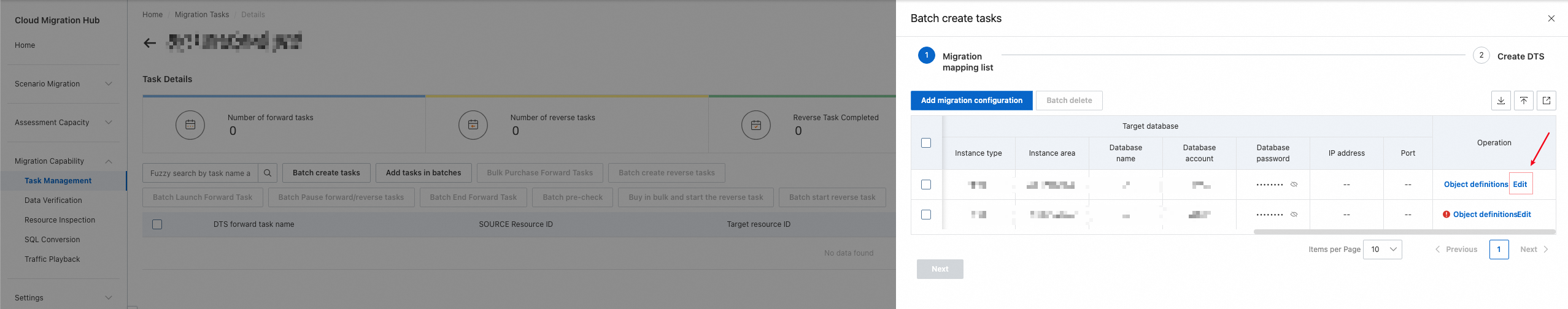Click the back arrow beside the task title
Viewport: 1568px width, 309px height.
point(150,43)
